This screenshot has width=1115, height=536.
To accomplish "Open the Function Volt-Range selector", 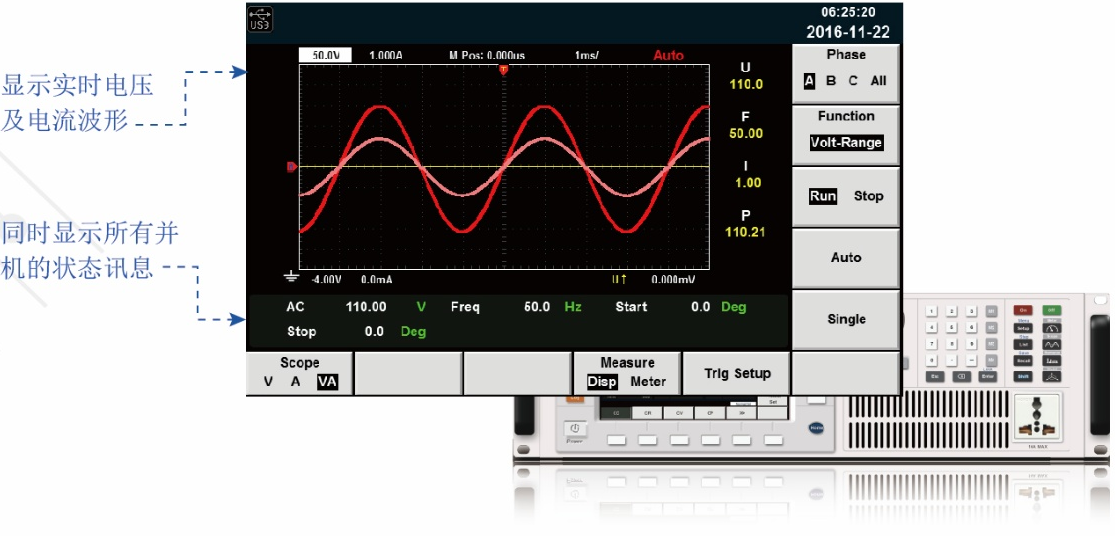I will pos(846,143).
